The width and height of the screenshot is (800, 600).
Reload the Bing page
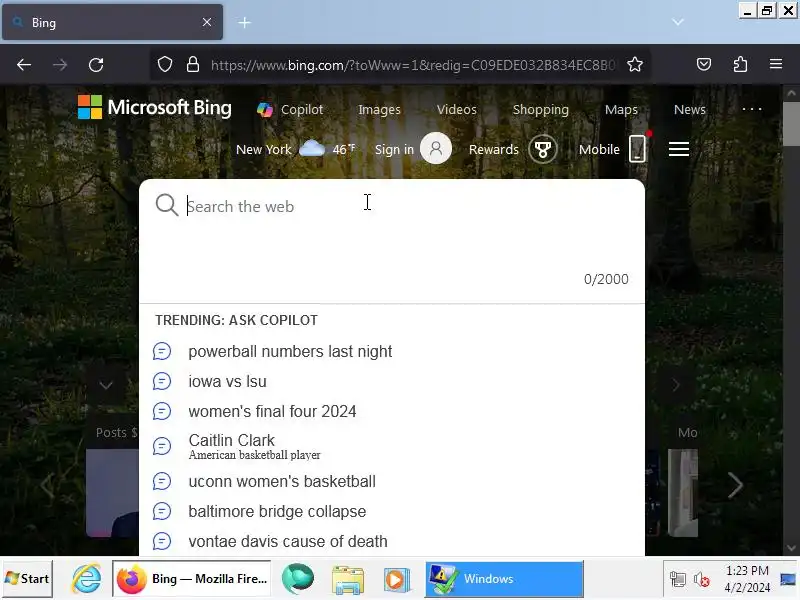[96, 65]
